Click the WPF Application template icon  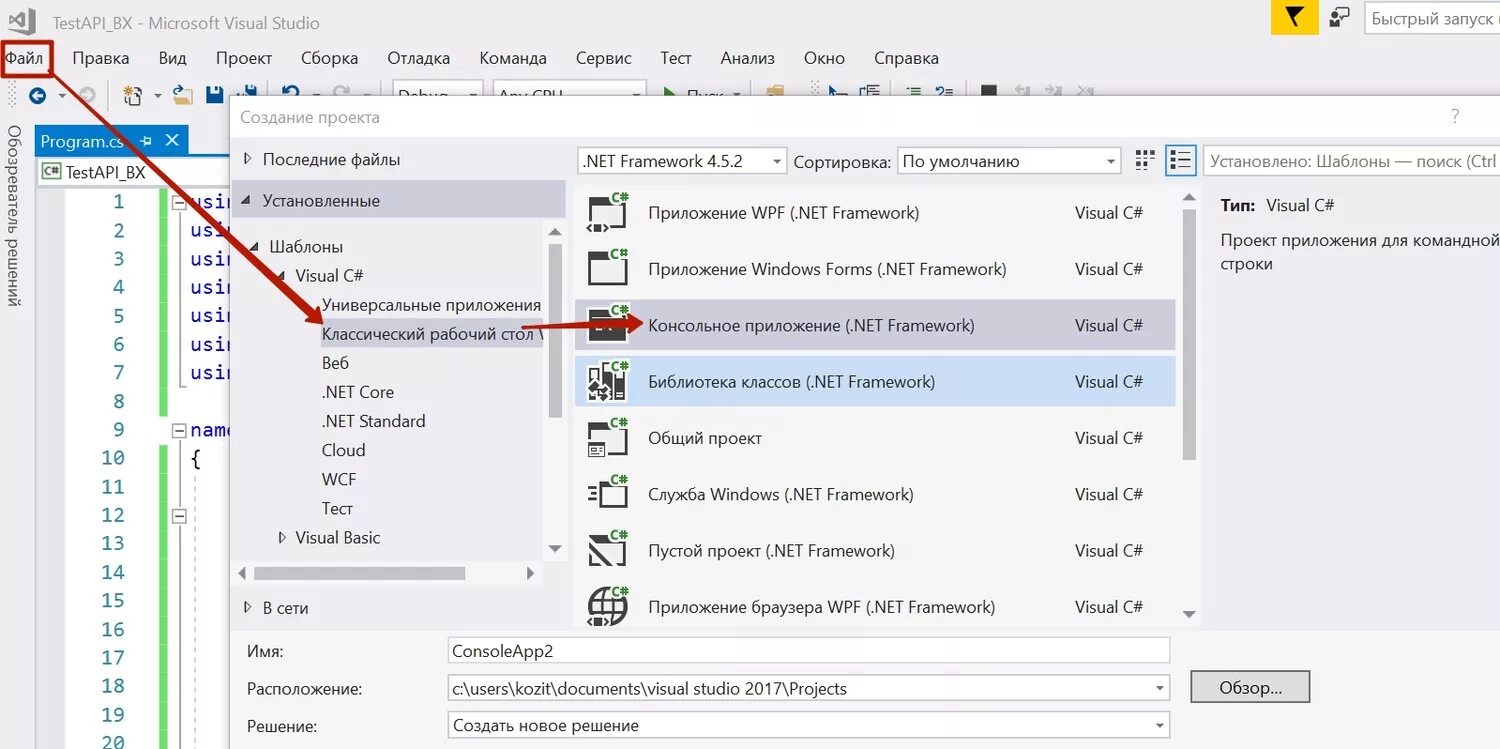pos(606,213)
